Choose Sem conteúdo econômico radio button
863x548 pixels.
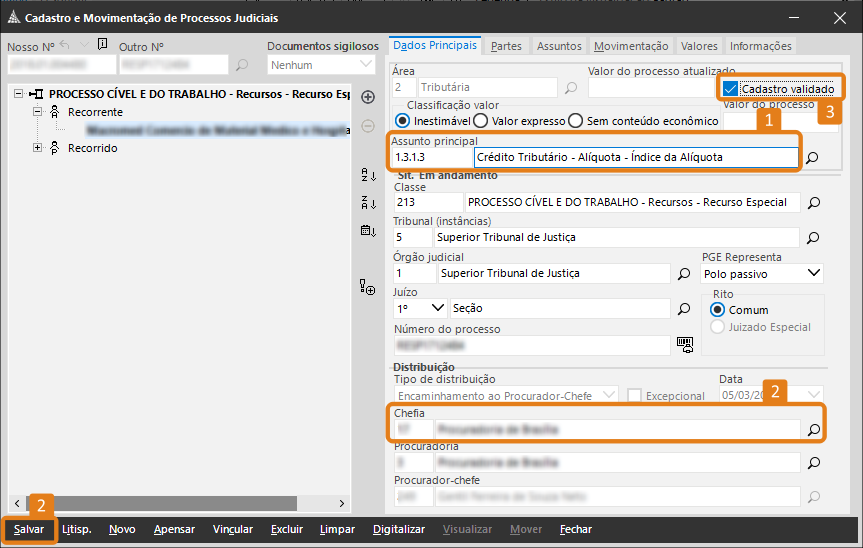575,121
